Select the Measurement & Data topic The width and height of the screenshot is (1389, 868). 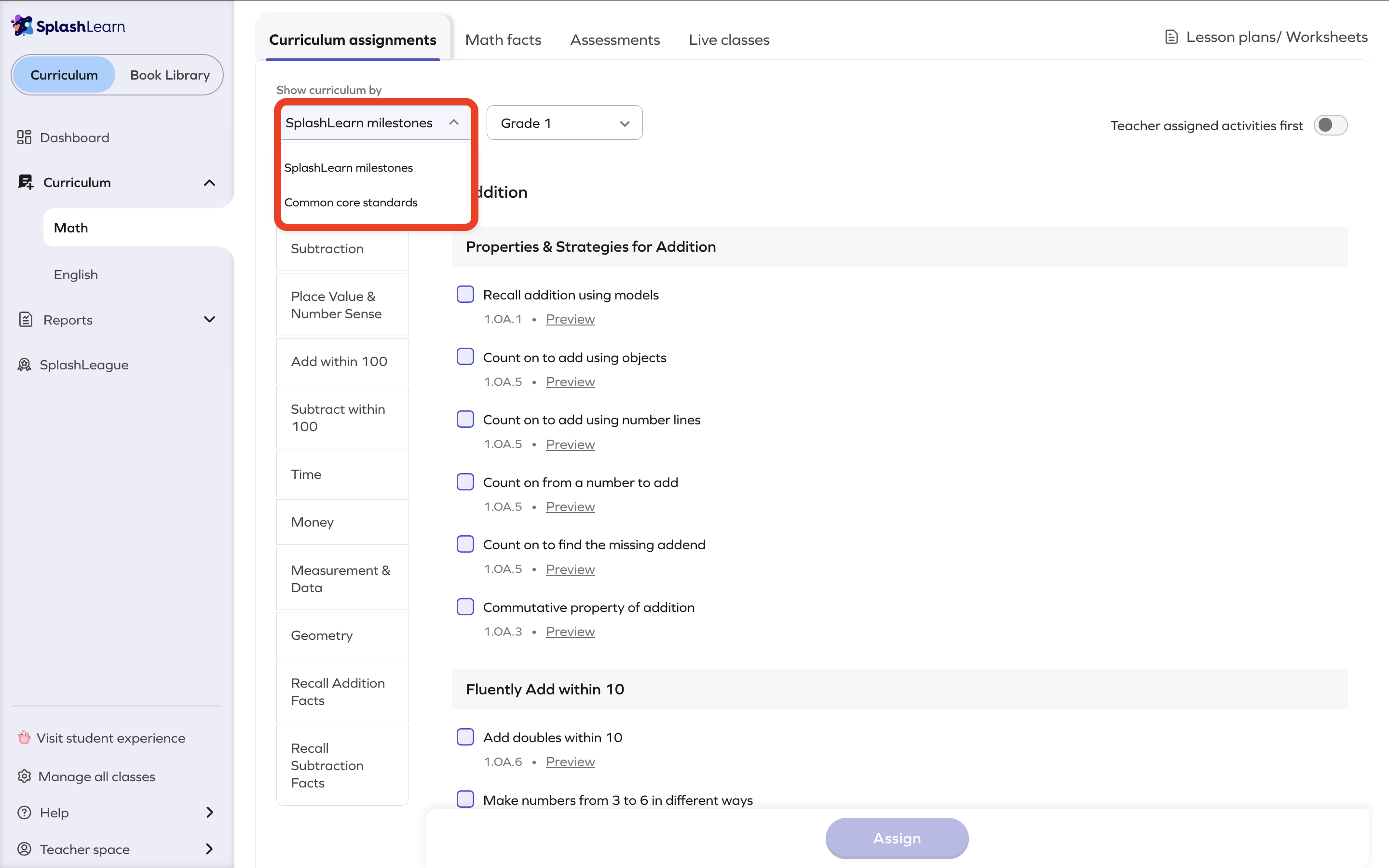[x=342, y=579]
